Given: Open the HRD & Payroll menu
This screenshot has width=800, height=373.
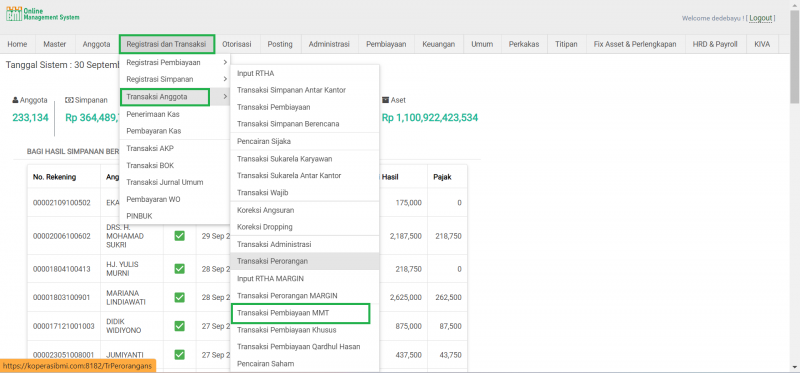Looking at the screenshot, I should pyautogui.click(x=715, y=44).
